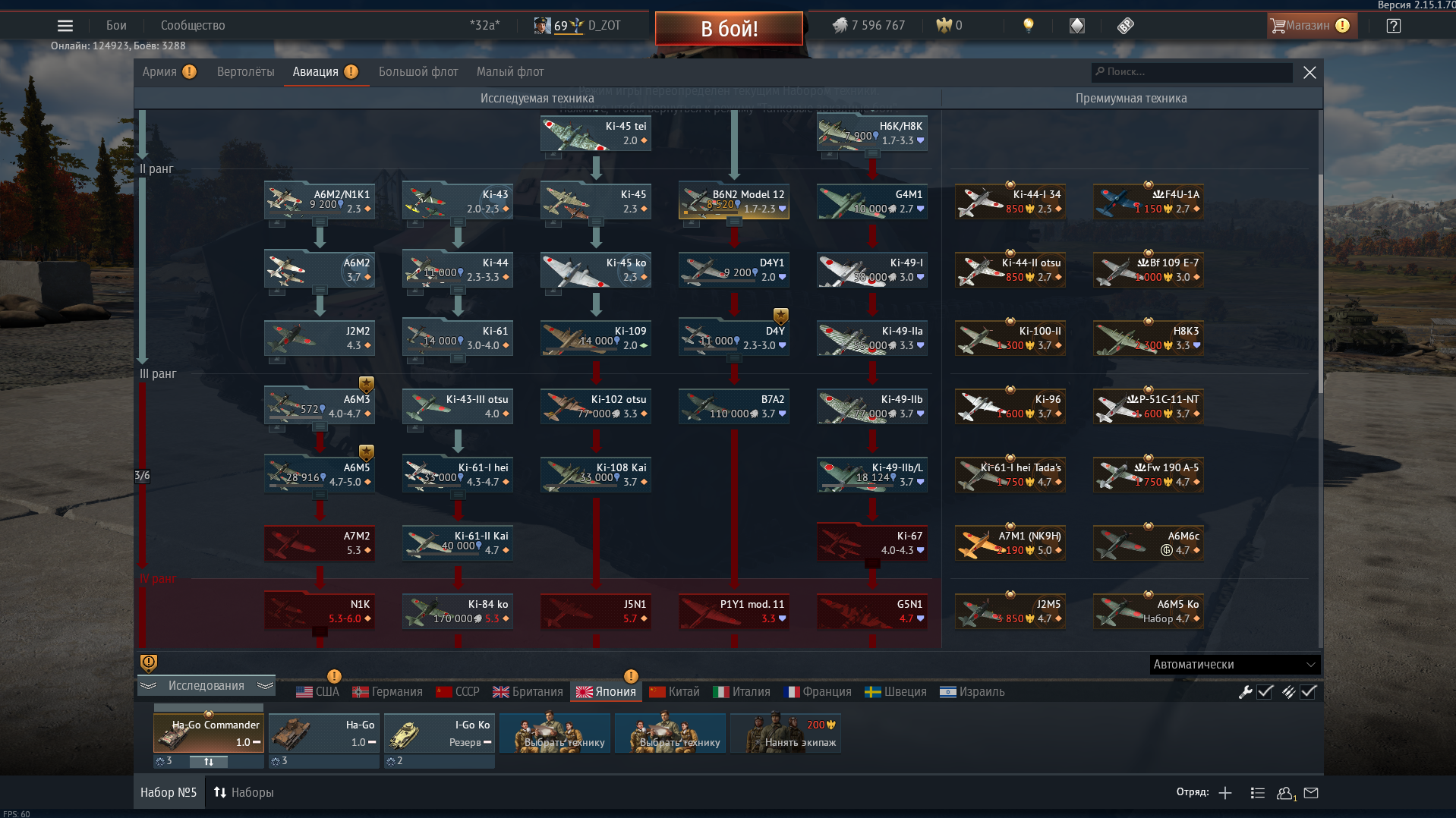1456x818 pixels.
Task: Switch to the Вертолёты tab
Action: 245,72
